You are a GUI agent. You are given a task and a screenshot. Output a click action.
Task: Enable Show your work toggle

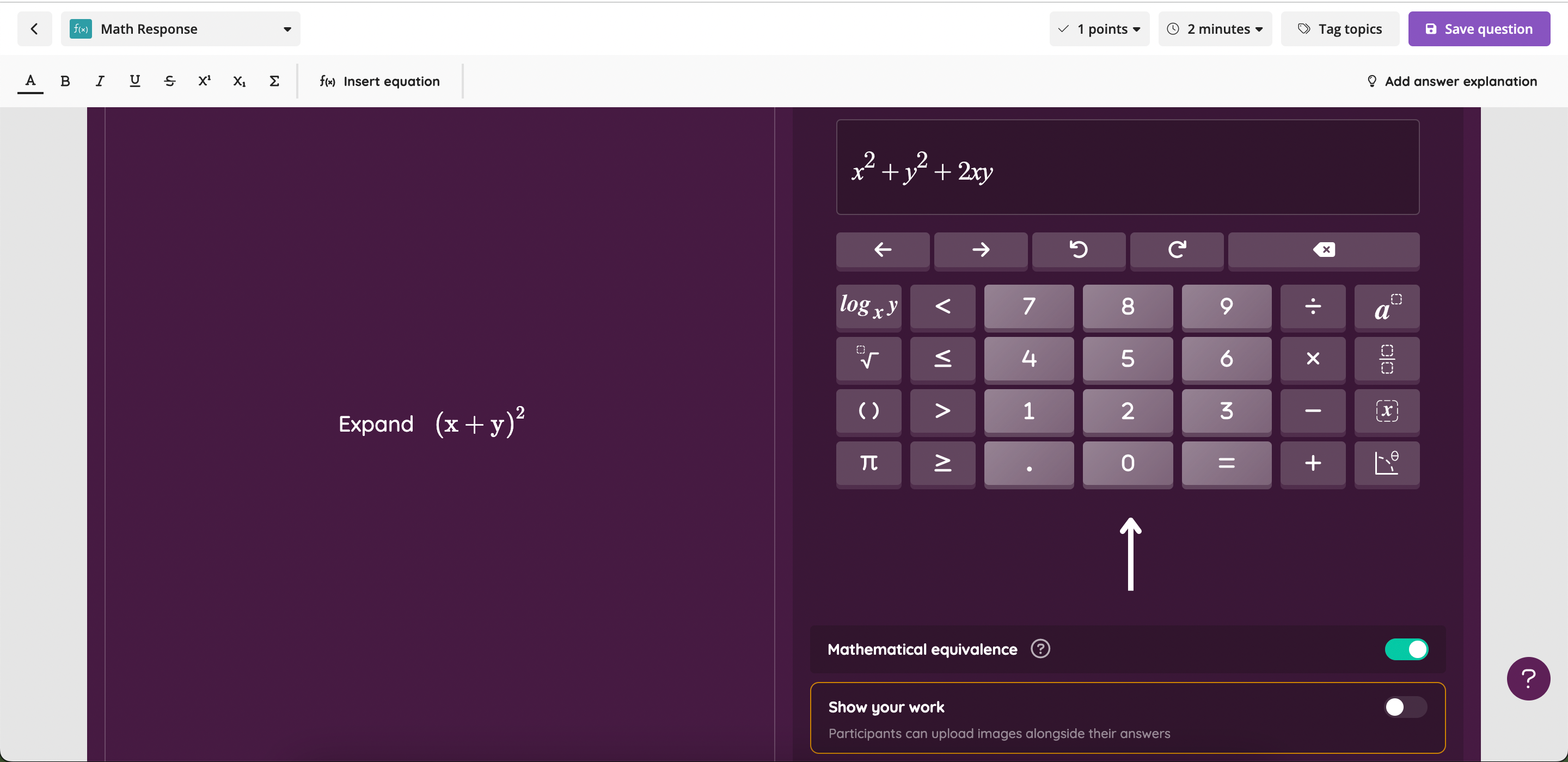[1405, 707]
